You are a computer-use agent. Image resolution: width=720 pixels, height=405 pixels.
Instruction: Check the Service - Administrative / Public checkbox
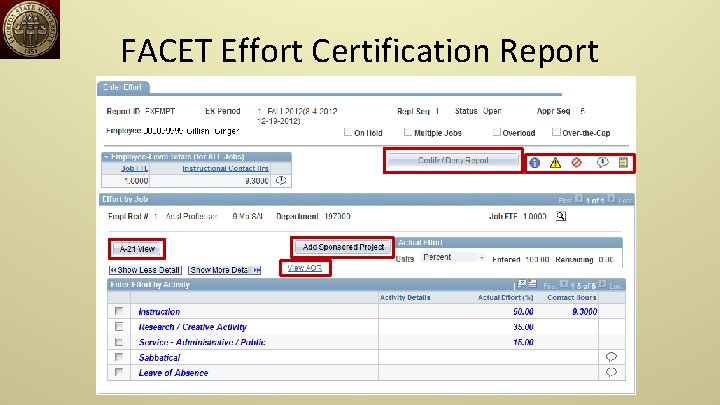(119, 342)
